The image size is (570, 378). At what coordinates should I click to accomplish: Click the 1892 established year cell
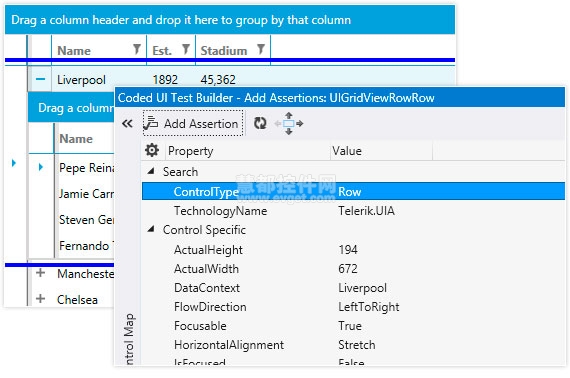(x=165, y=80)
